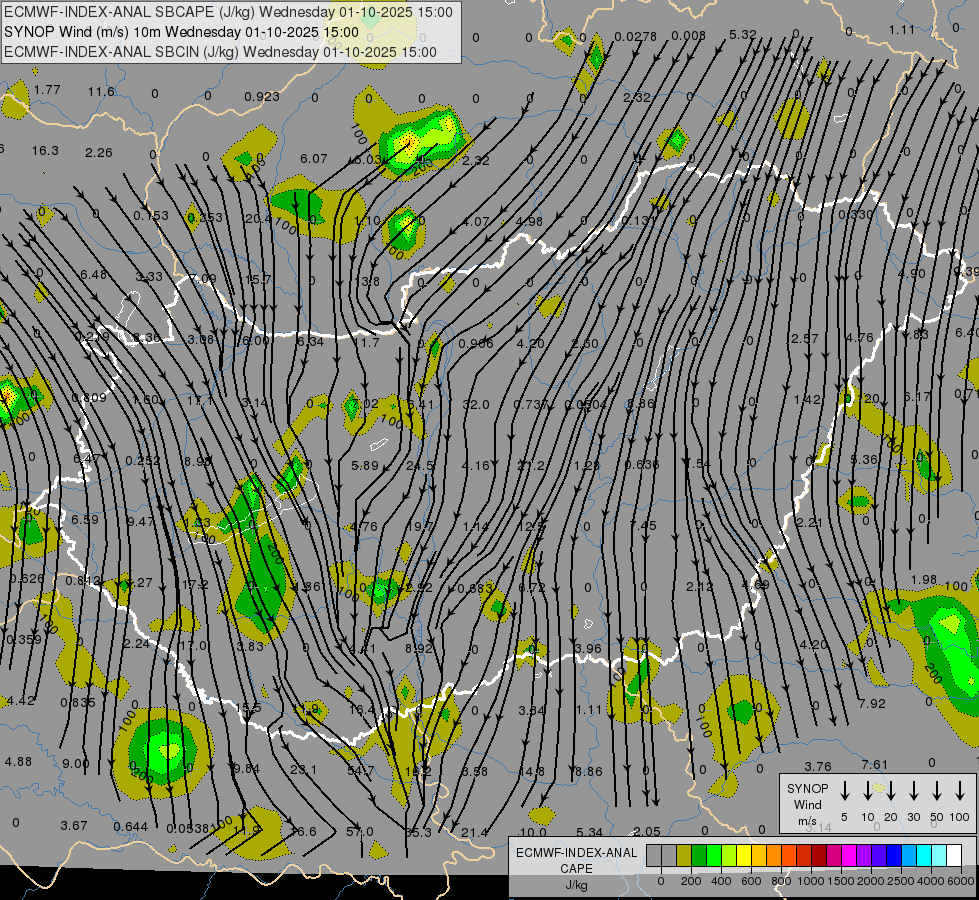Click the map value 2.26

point(99,152)
